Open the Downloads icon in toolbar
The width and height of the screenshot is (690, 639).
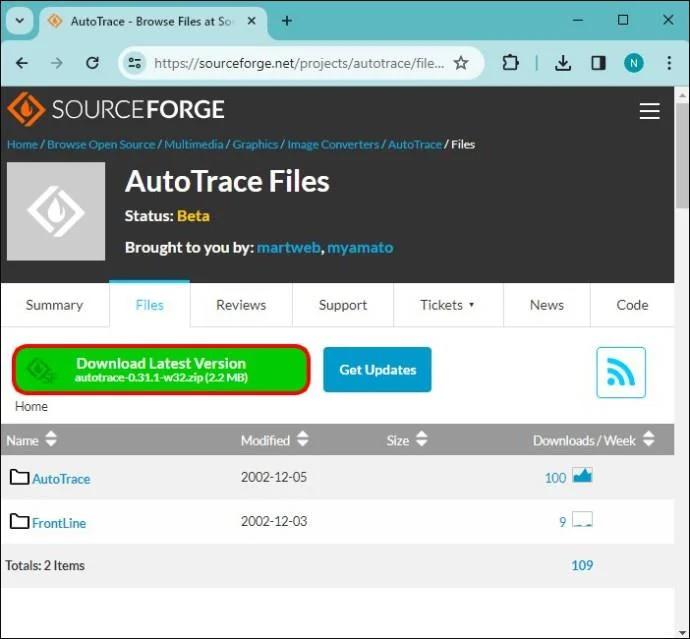coord(563,63)
